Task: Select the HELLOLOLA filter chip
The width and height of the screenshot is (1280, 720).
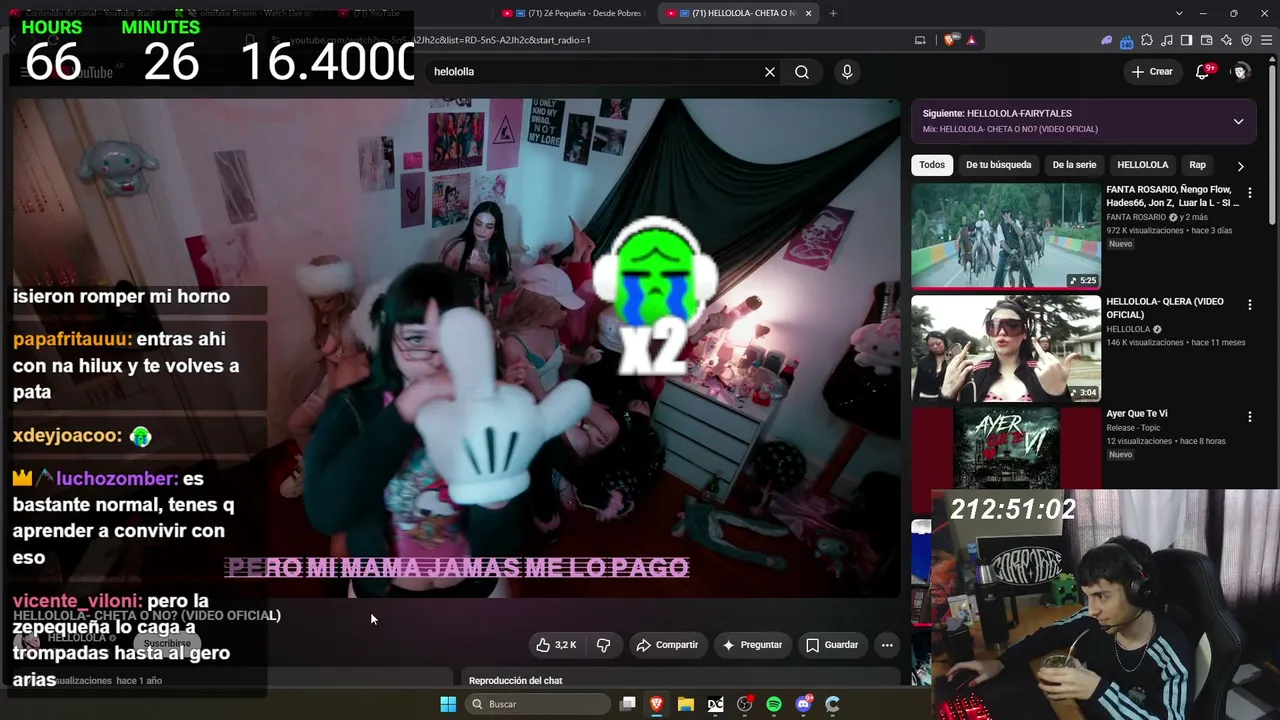Action: coord(1143,165)
